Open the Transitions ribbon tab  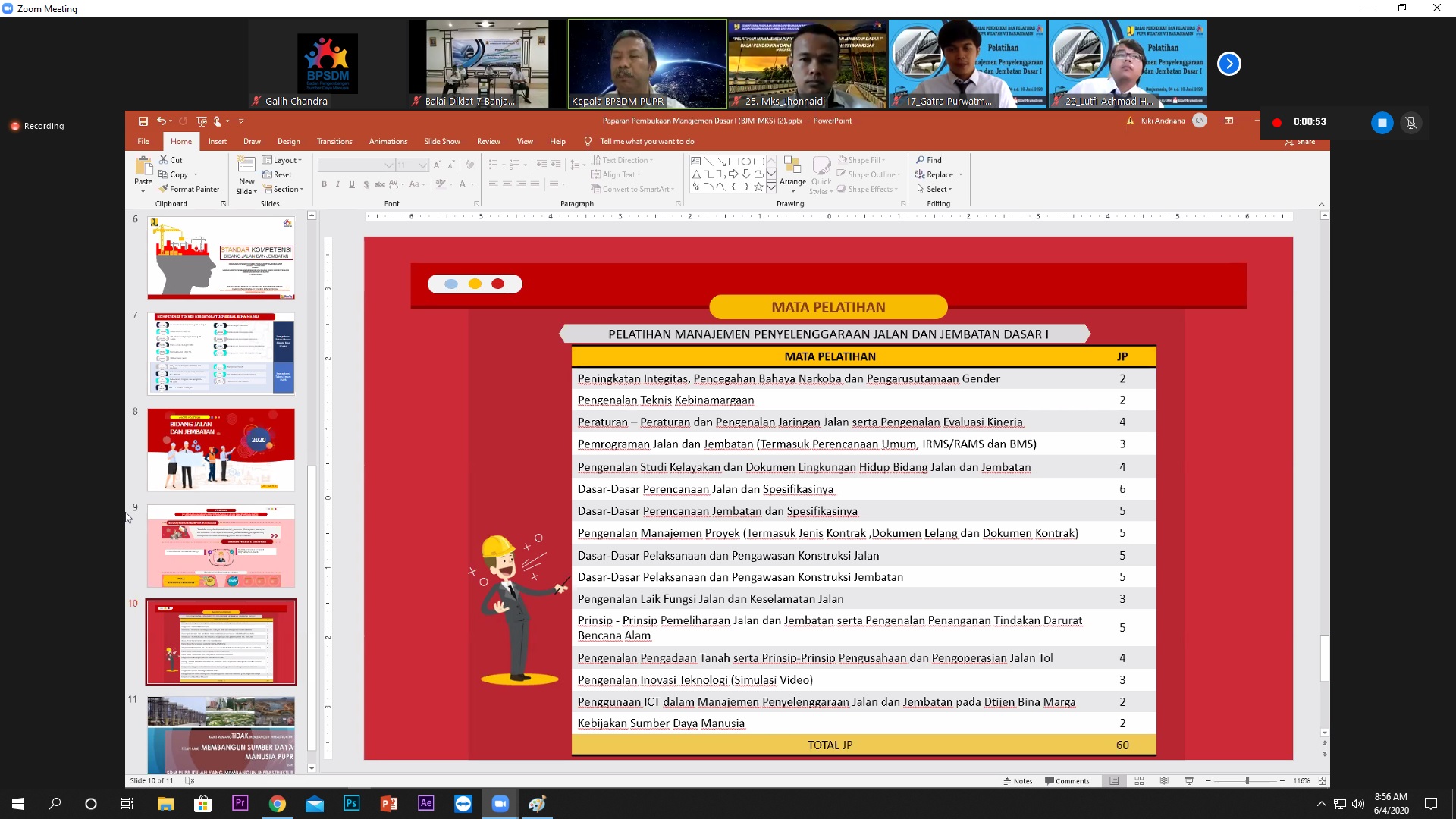click(334, 141)
